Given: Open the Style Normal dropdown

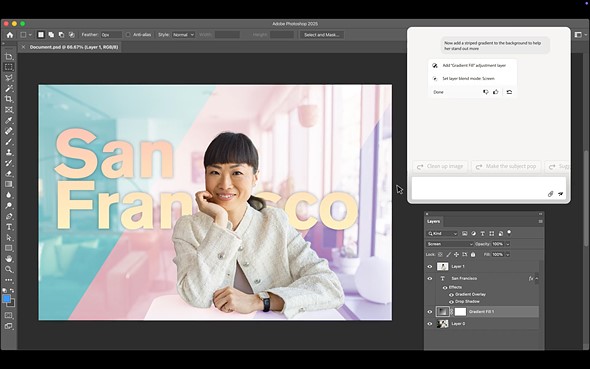Looking at the screenshot, I should [183, 35].
